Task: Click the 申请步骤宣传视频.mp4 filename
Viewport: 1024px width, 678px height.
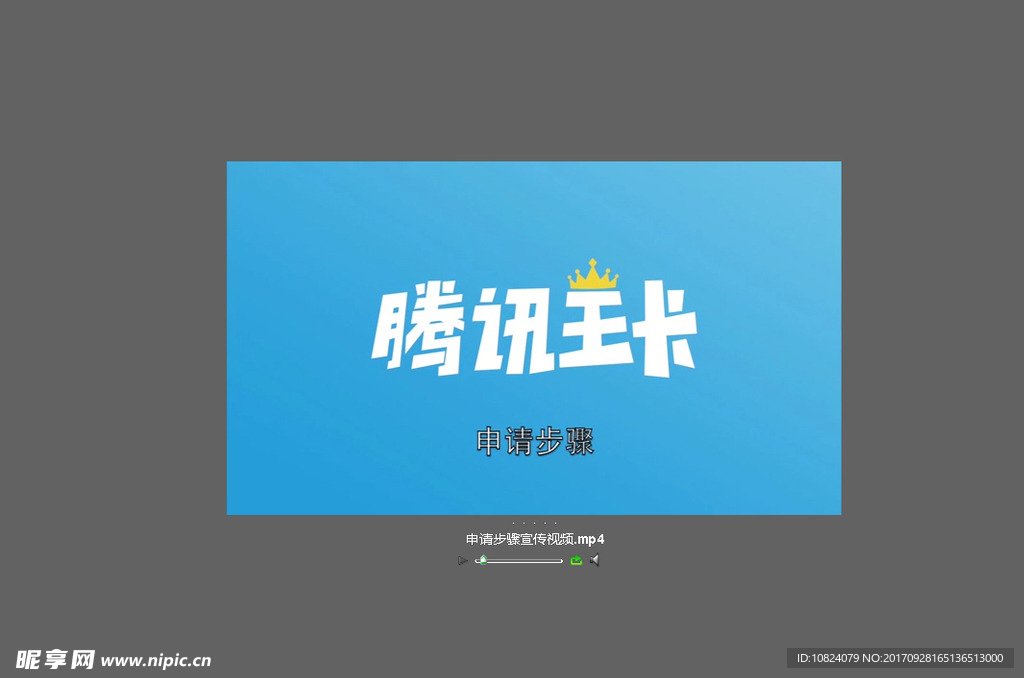Action: pos(533,539)
